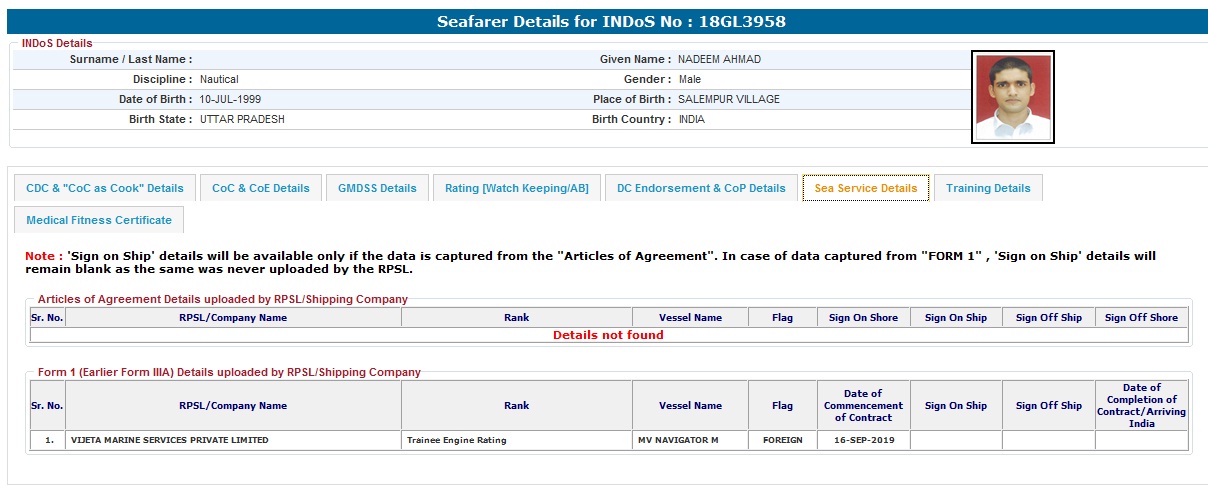Screen dimensions: 1208x487
Task: Open the CDC & "CoC as Cook" Details tab
Action: 105,188
